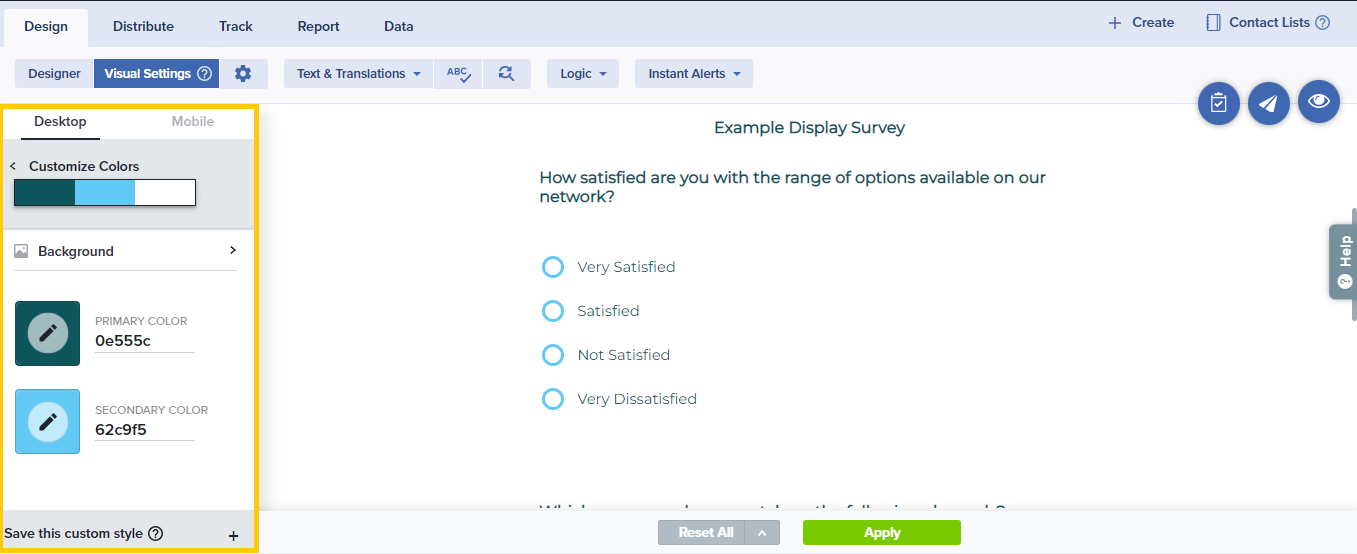Open the clipboard checklist round icon
The width and height of the screenshot is (1357, 554).
[1218, 103]
